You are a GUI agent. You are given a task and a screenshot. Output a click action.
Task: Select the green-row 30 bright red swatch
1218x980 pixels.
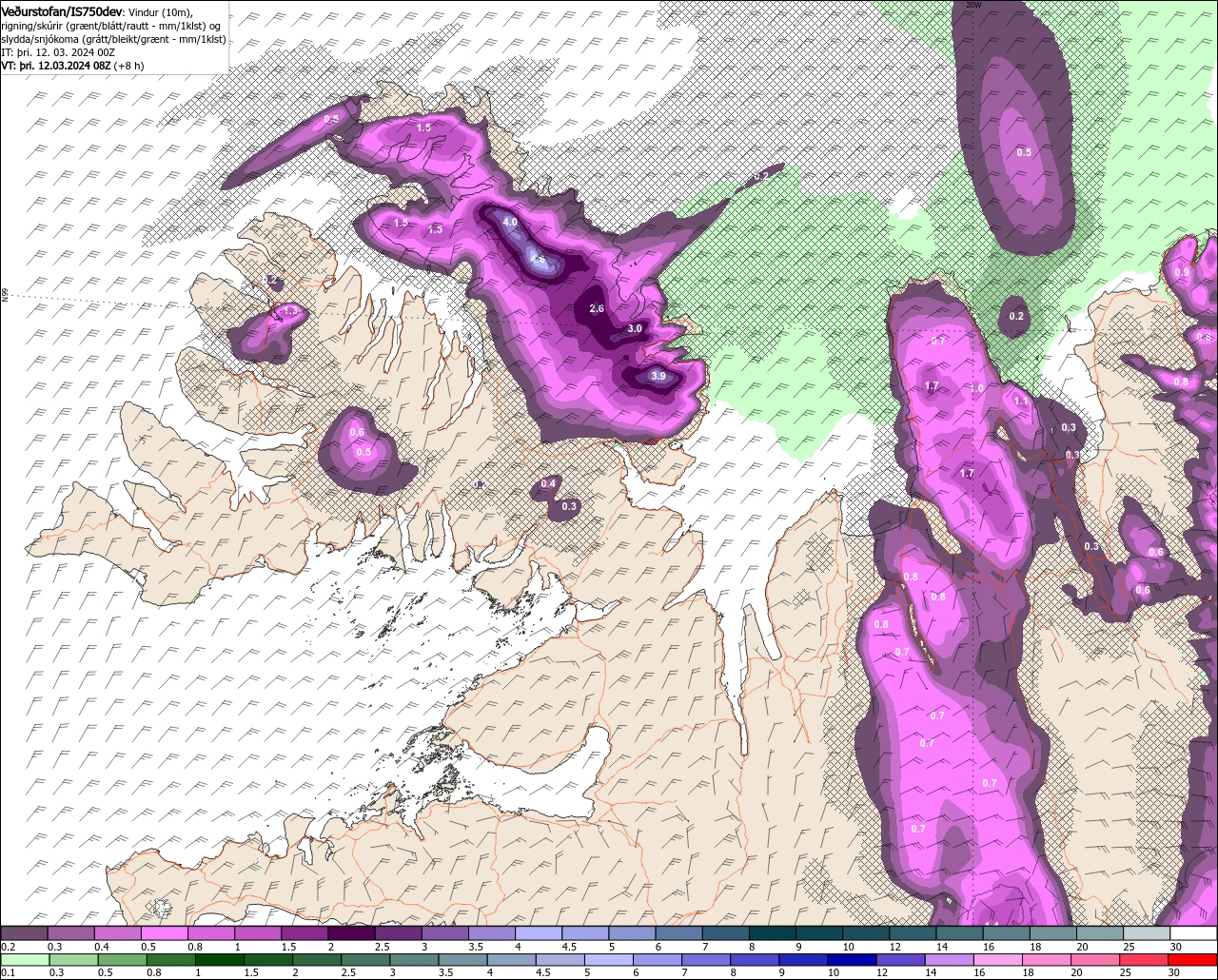[x=1192, y=960]
